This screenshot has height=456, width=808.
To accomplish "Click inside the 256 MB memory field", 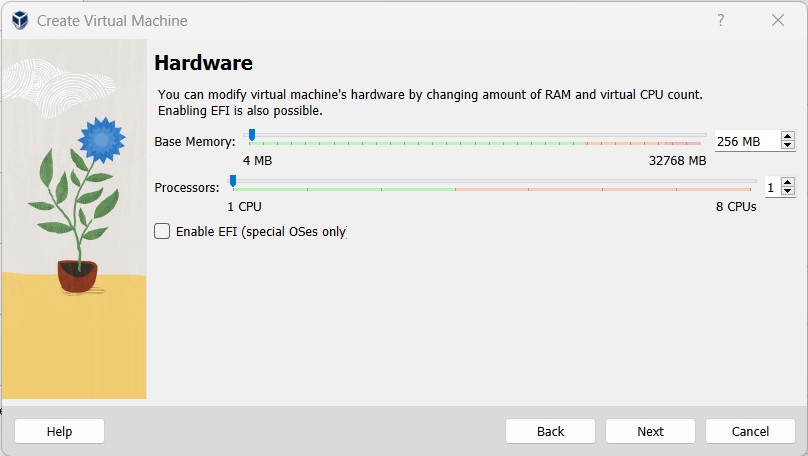I will point(747,141).
